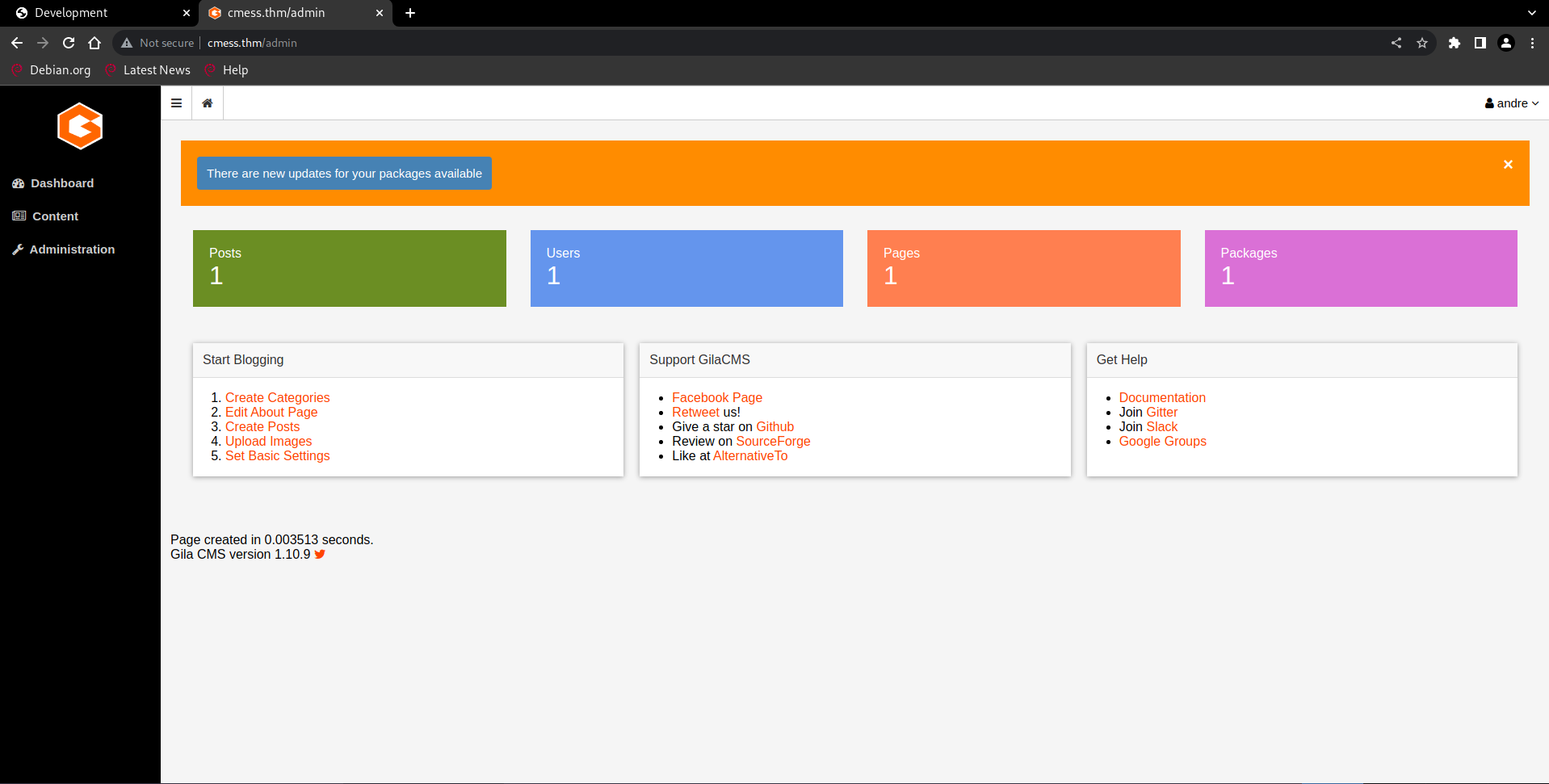Open the Help bookmark
Image resolution: width=1549 pixels, height=784 pixels.
coord(225,70)
